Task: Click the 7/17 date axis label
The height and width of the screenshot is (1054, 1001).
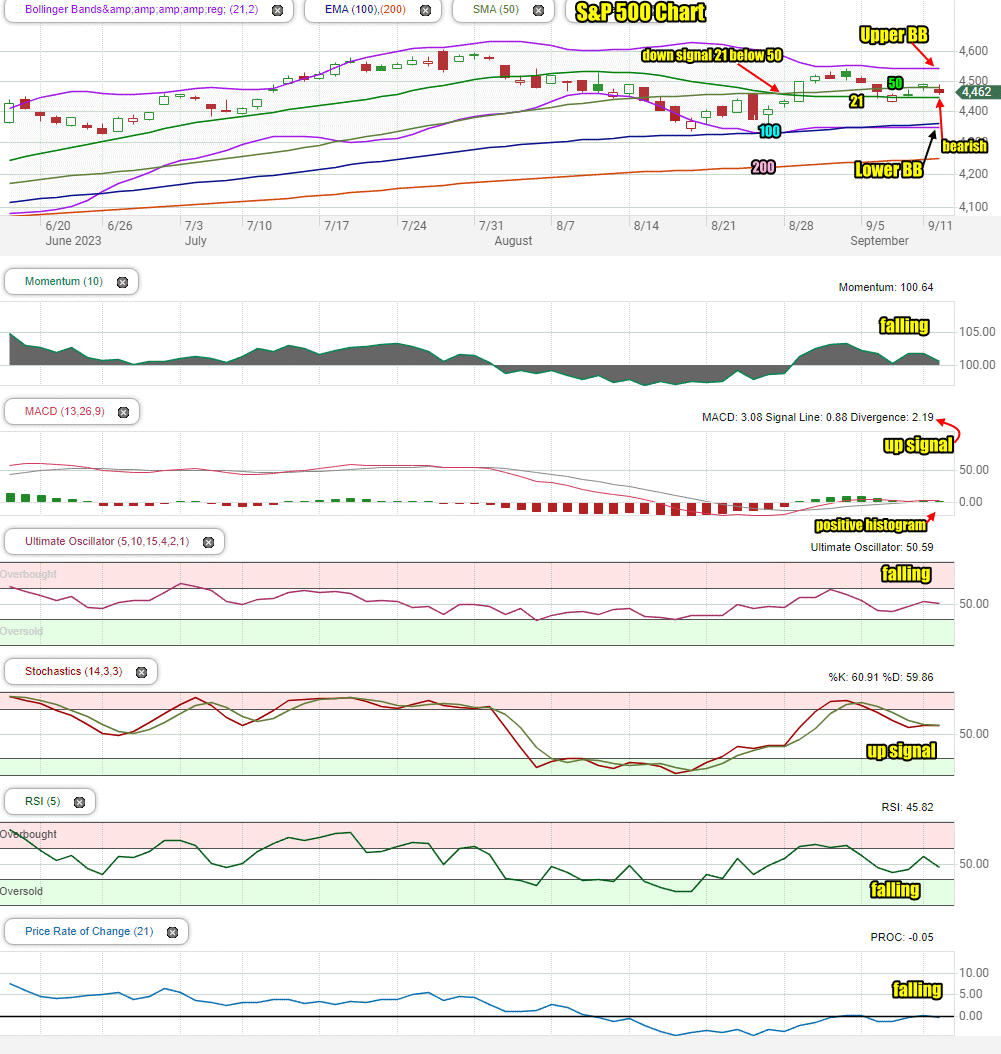Action: (x=337, y=226)
